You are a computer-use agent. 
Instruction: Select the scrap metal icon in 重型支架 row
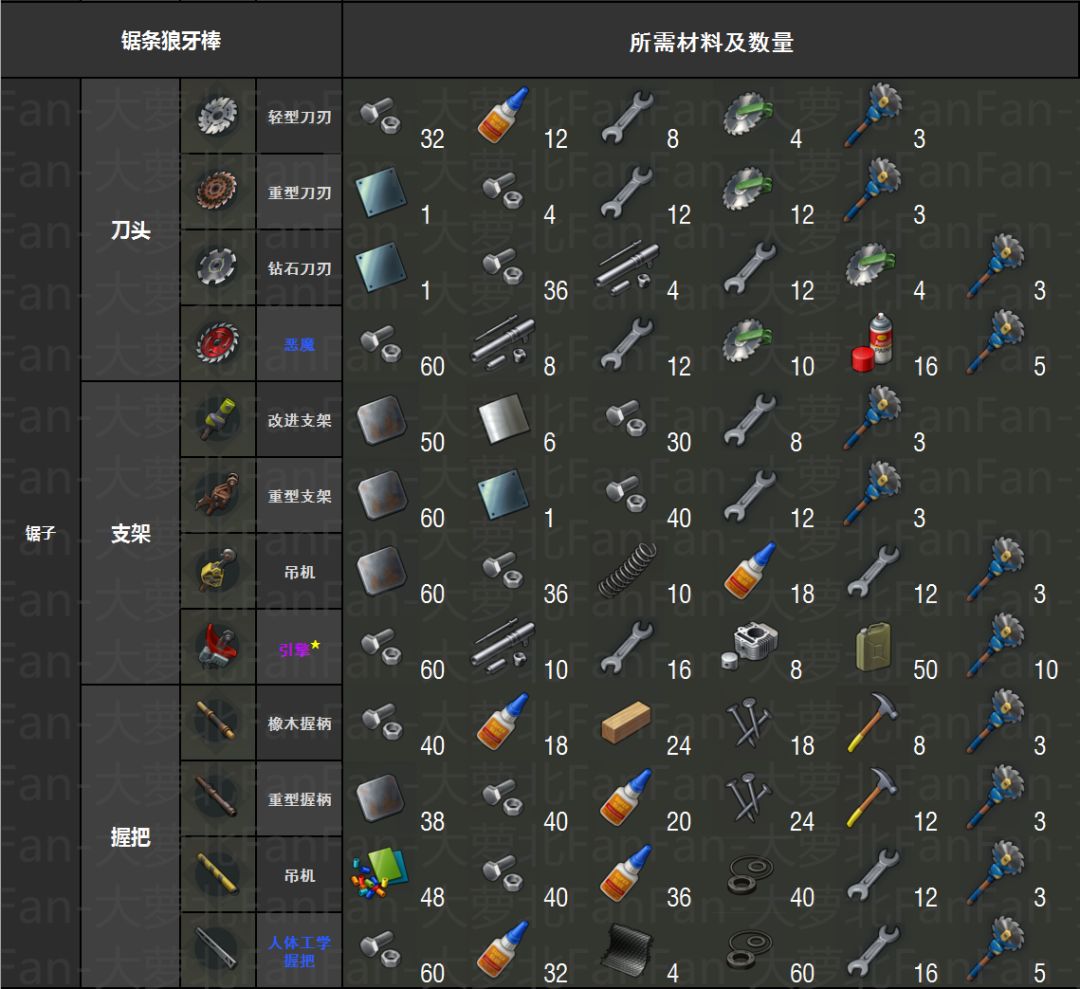click(380, 494)
